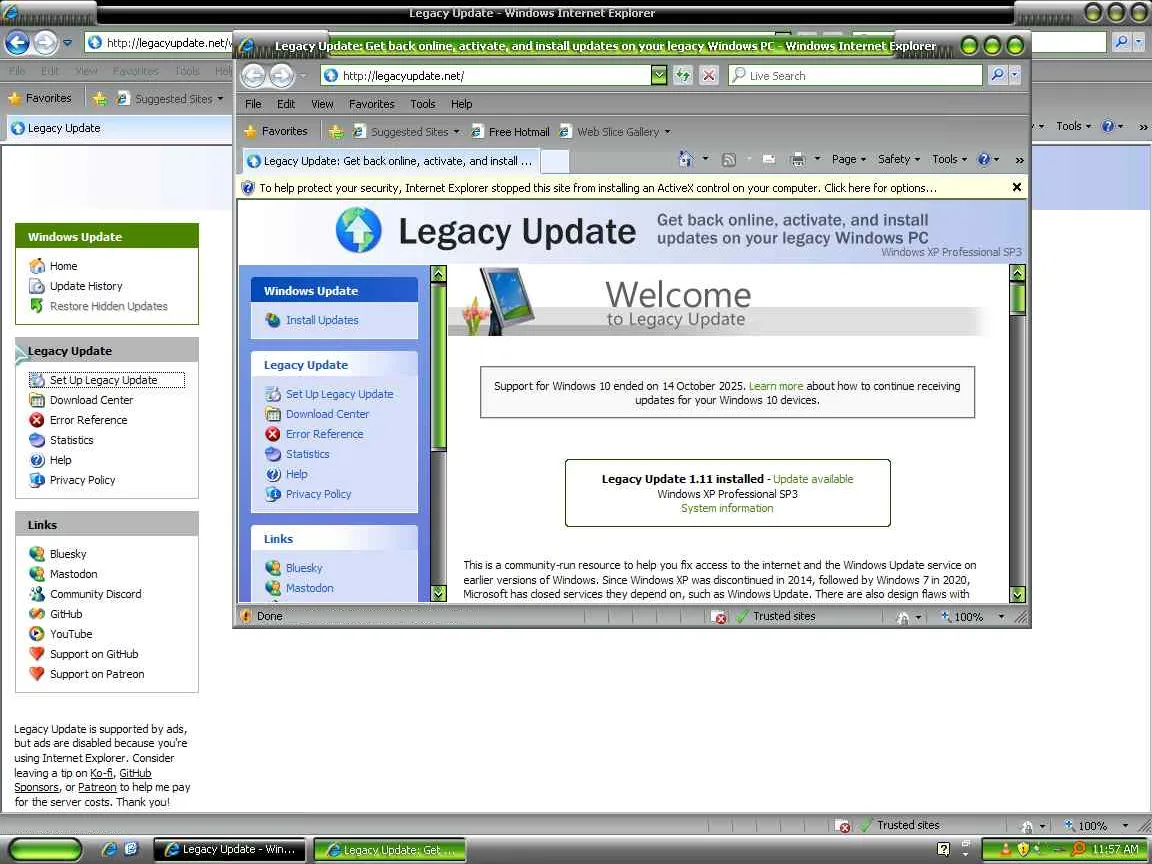
Task: Expand the Print dropdown arrow in the command bar
Action: [817, 159]
